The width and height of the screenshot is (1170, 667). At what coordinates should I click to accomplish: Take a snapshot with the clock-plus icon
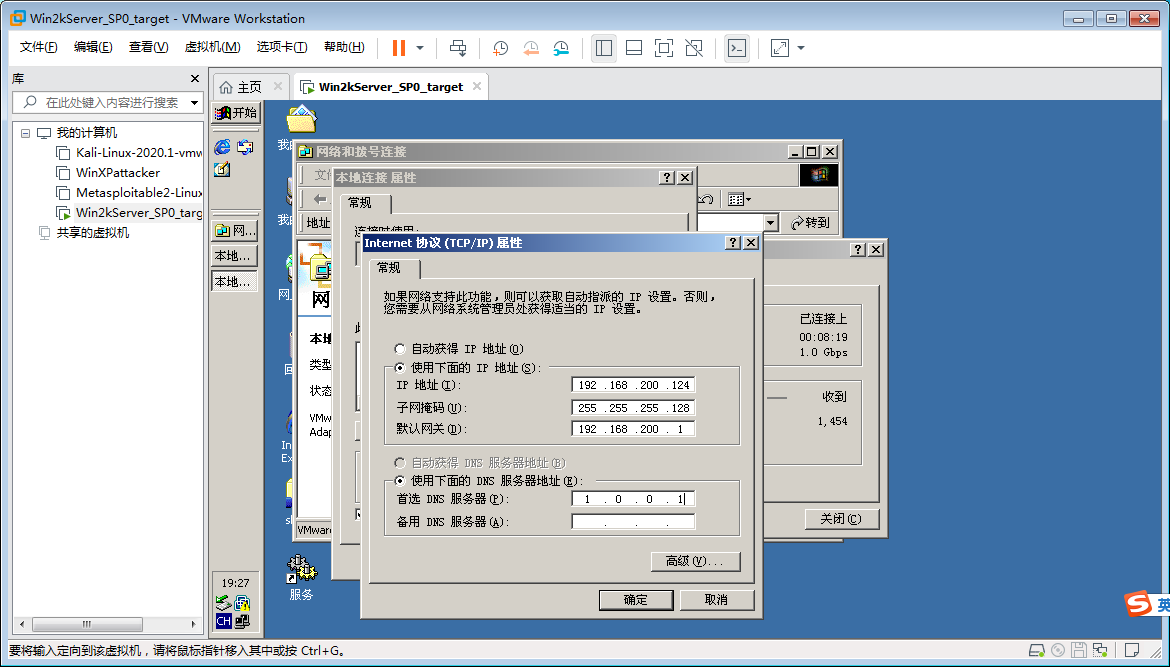pyautogui.click(x=500, y=48)
